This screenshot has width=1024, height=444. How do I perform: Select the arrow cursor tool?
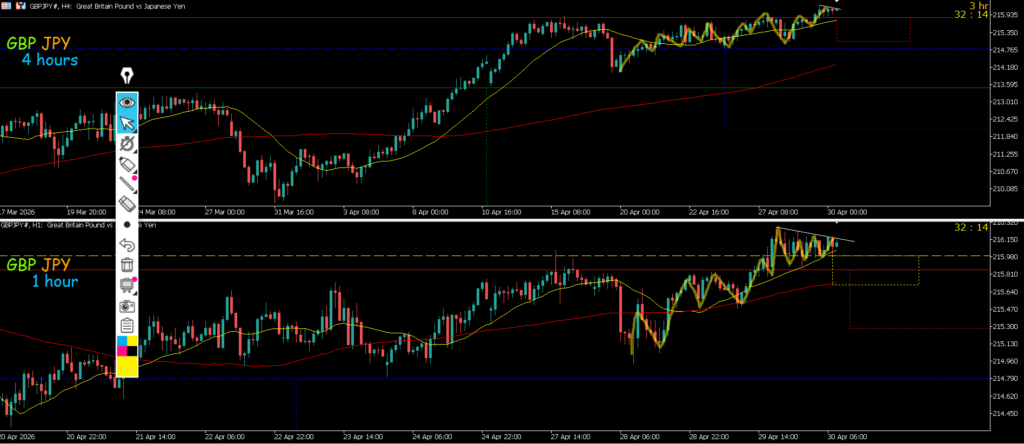[x=127, y=123]
